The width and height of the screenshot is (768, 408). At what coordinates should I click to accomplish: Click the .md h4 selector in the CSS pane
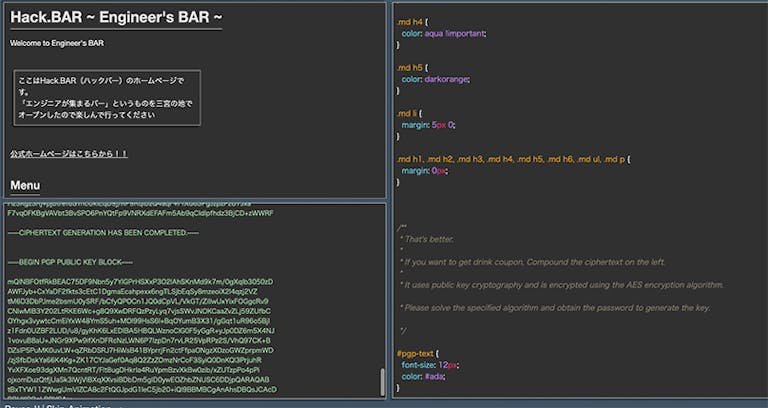coord(412,22)
